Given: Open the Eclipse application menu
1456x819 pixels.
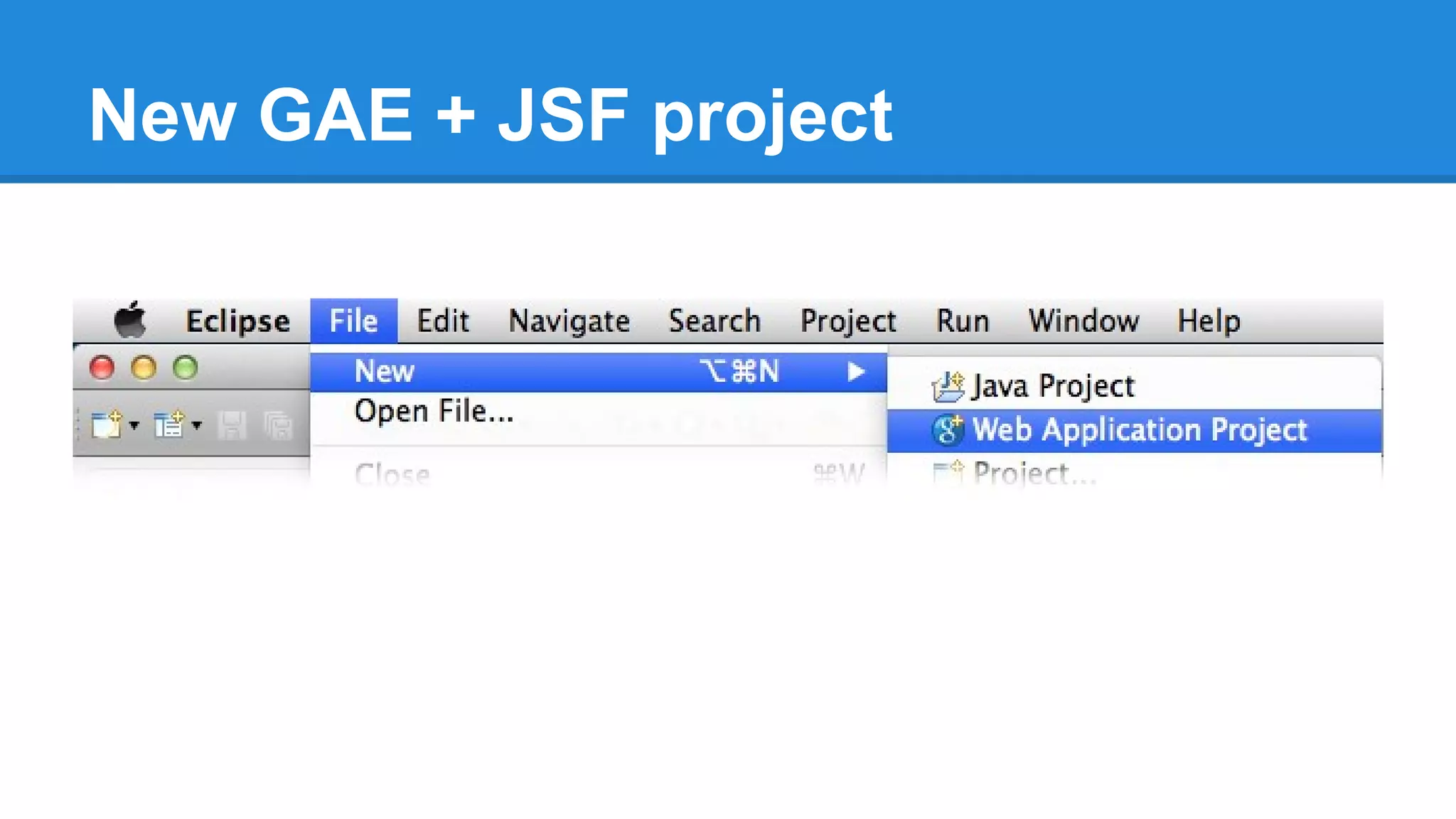Looking at the screenshot, I should click(238, 321).
